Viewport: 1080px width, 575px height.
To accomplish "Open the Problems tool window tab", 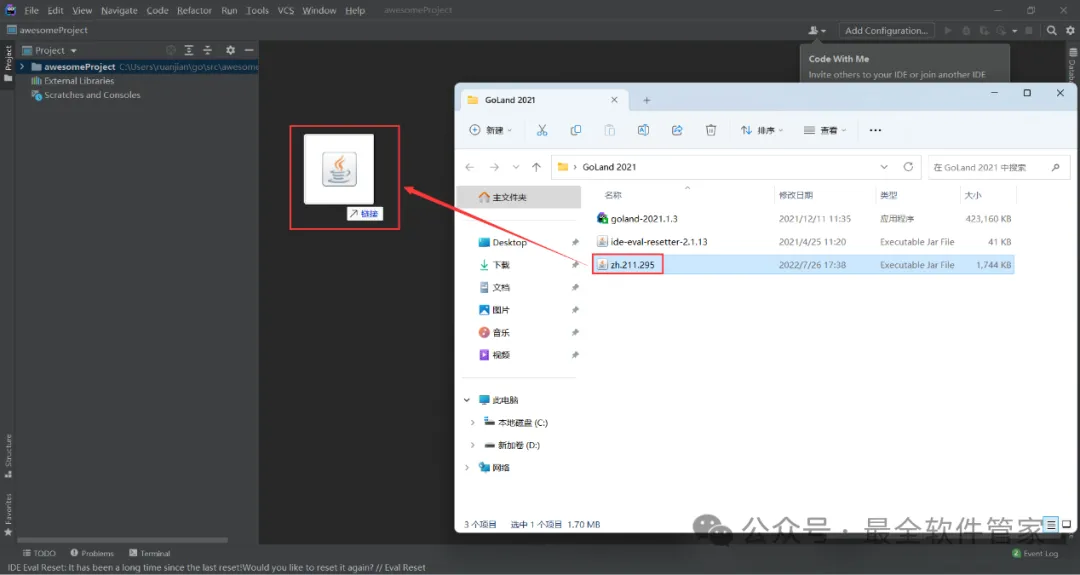I will pyautogui.click(x=92, y=553).
